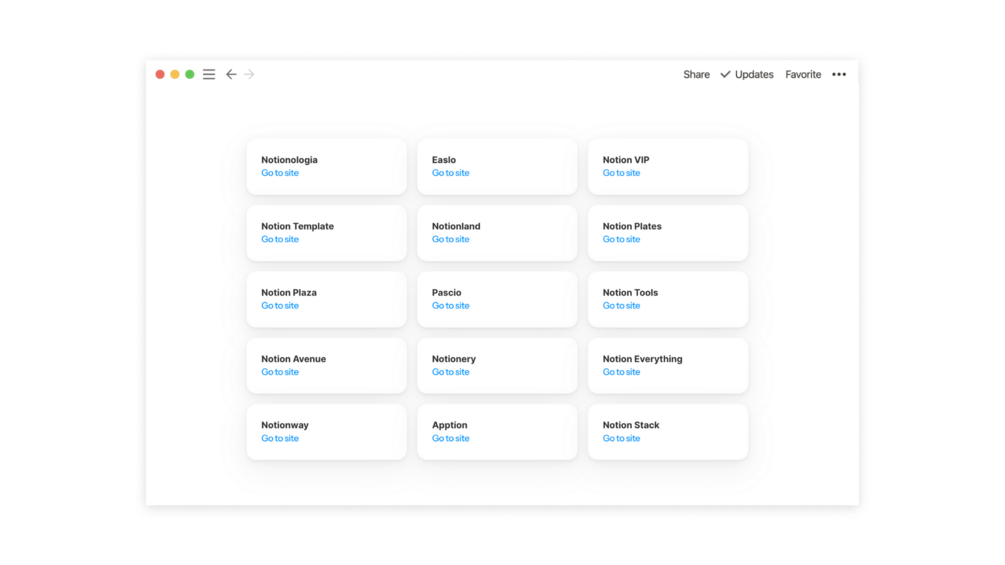This screenshot has width=1005, height=565.
Task: Go forward with the right arrow
Action: tap(249, 74)
